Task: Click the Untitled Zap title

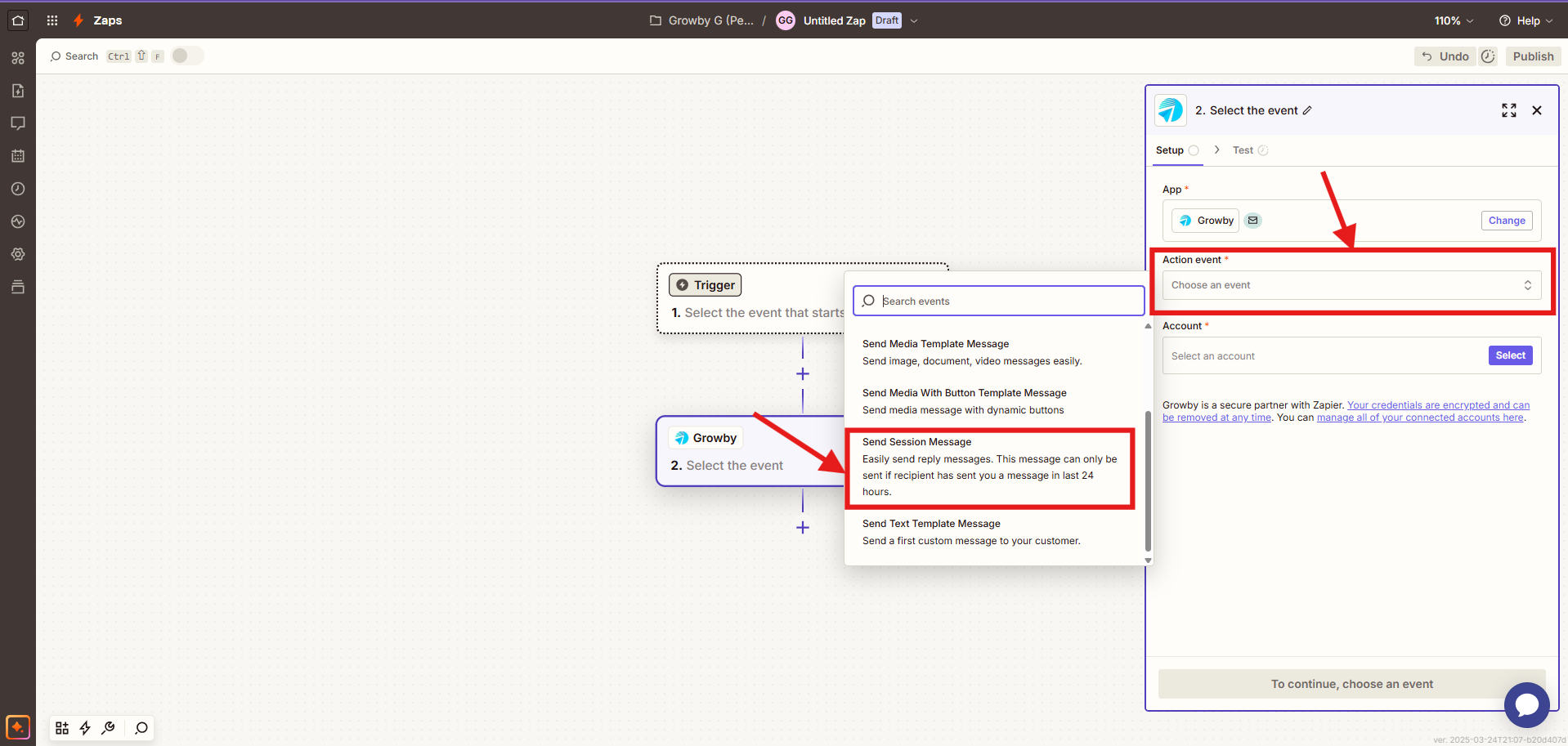Action: (834, 20)
